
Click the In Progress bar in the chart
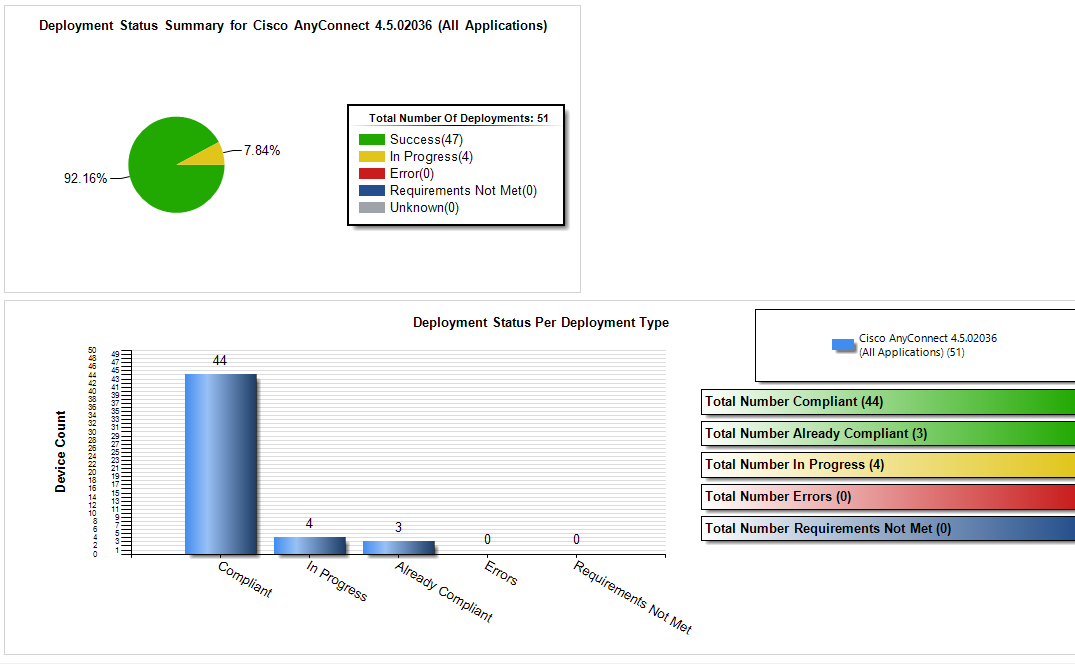click(310, 545)
